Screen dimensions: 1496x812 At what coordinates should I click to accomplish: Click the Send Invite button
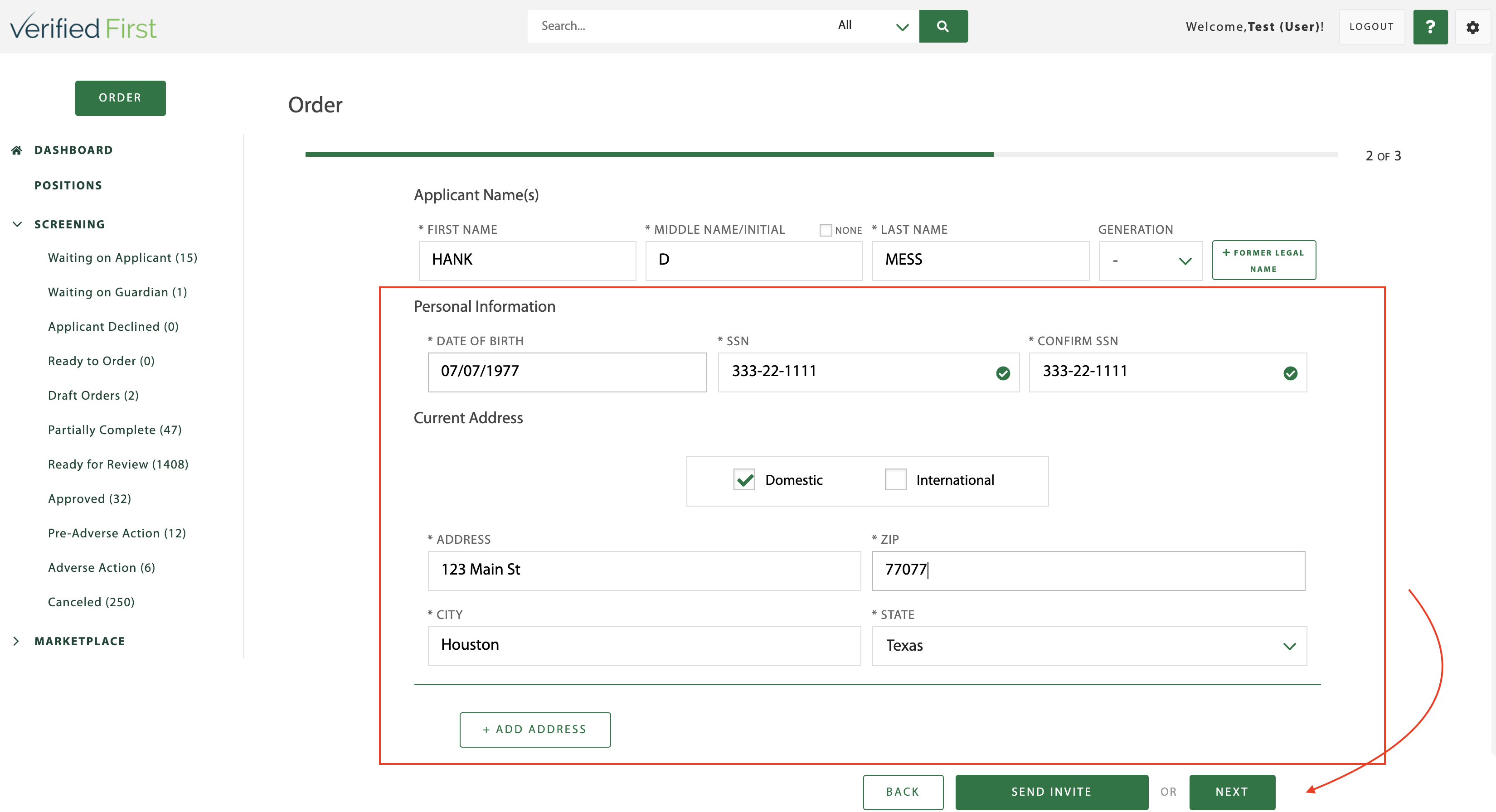pyautogui.click(x=1051, y=792)
